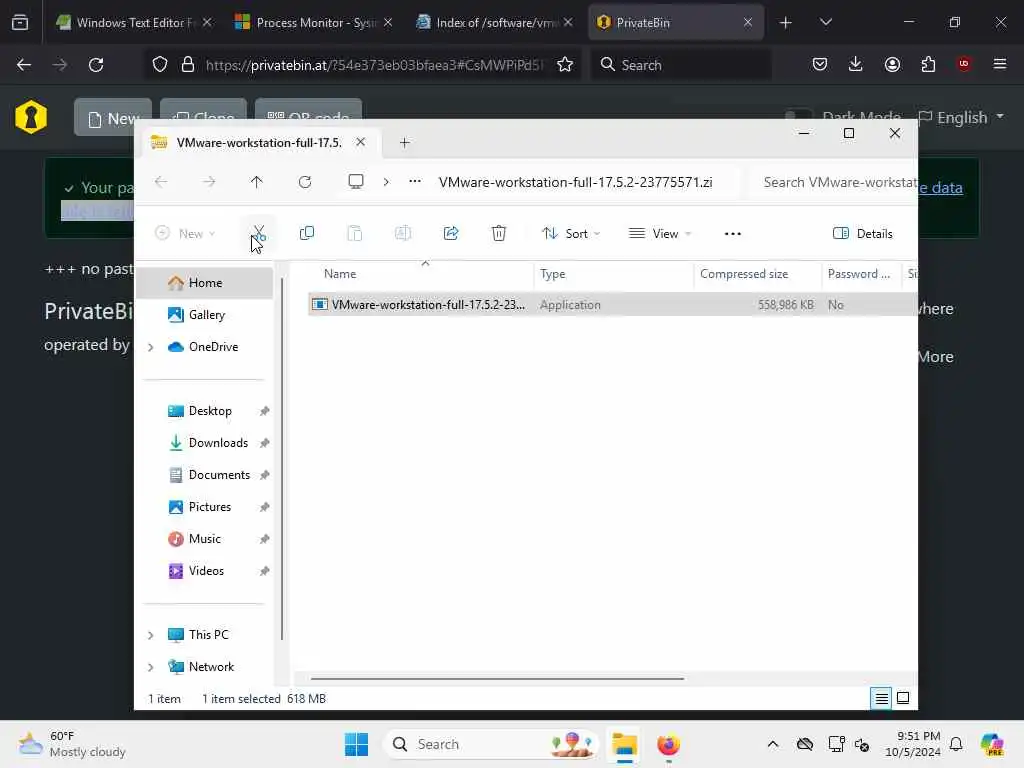
Task: Toggle the Details pane in Explorer
Action: coord(863,234)
